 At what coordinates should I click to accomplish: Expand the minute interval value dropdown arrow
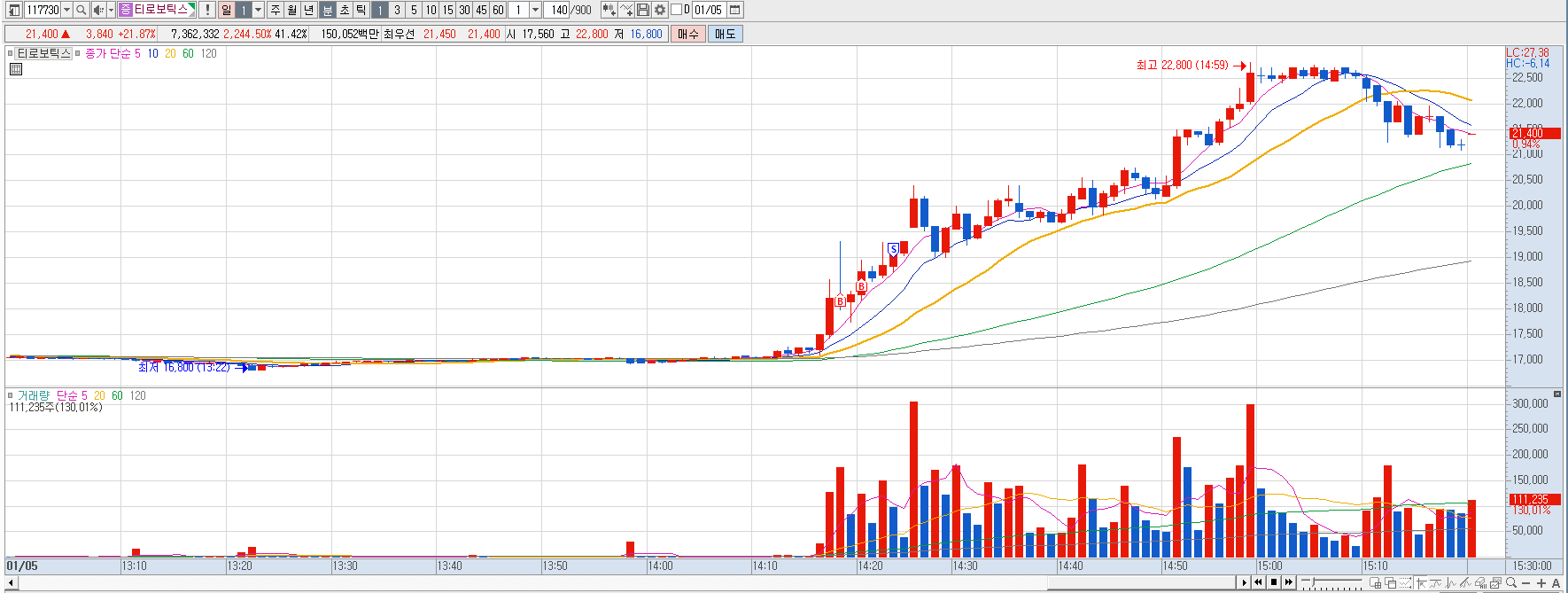click(535, 10)
